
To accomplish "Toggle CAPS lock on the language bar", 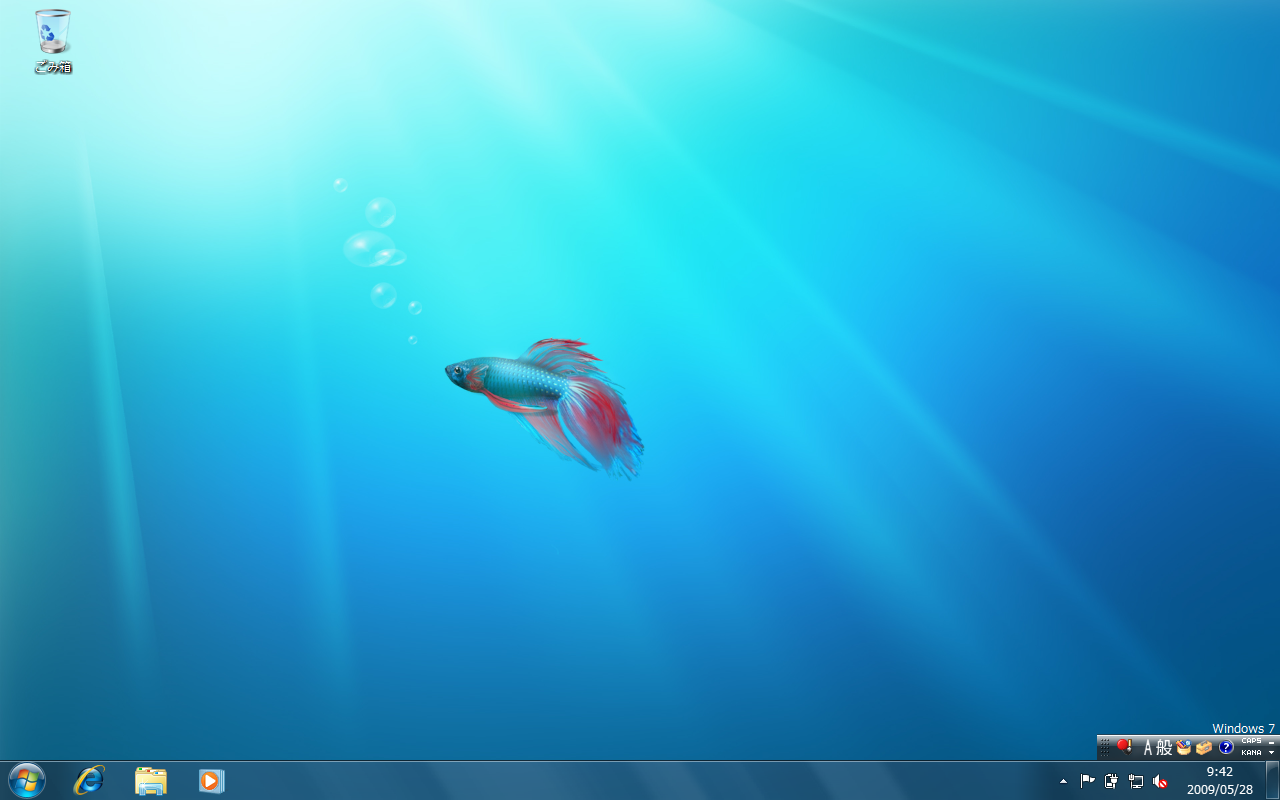I will [x=1251, y=741].
